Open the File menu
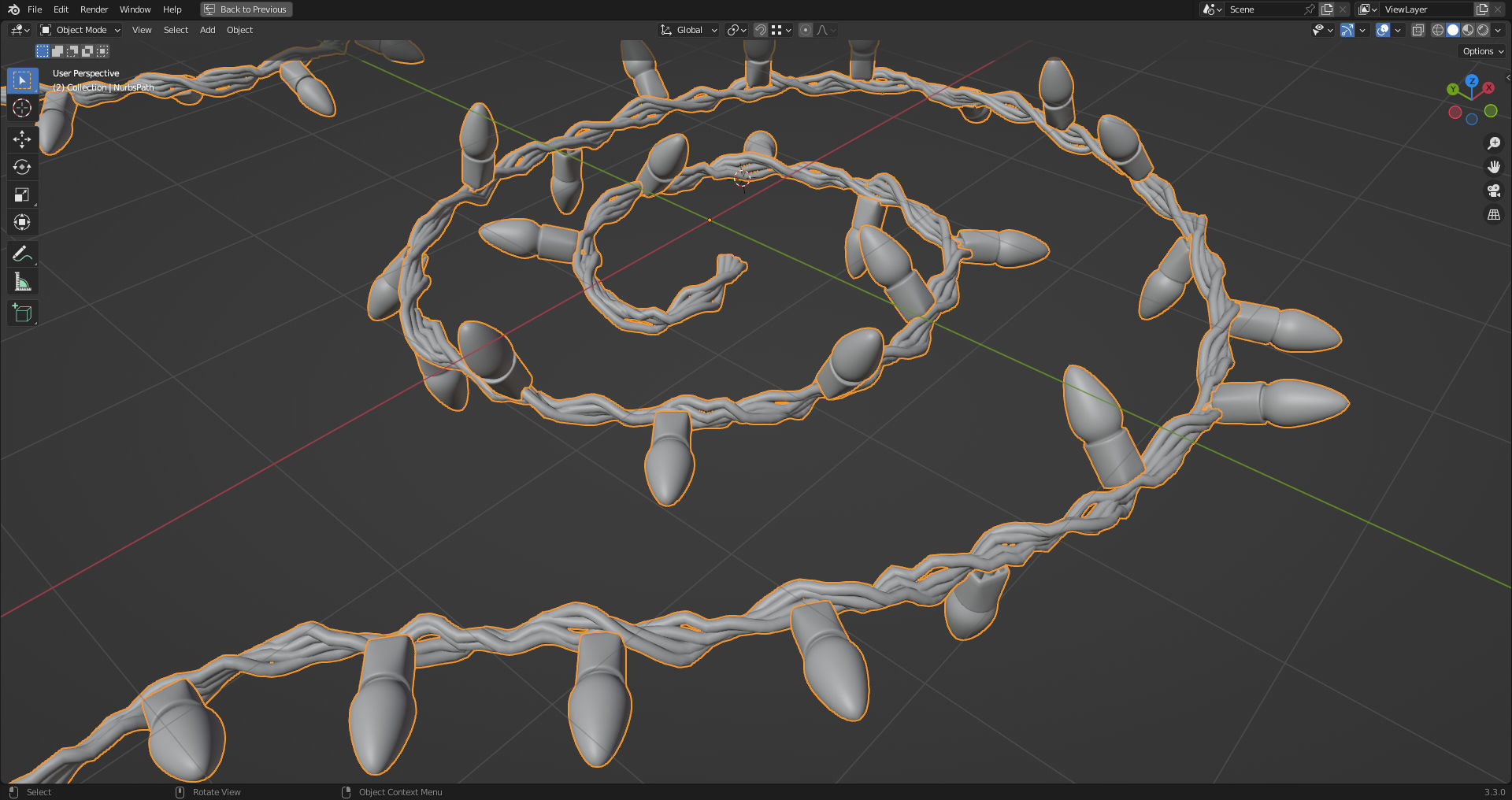Image resolution: width=1512 pixels, height=800 pixels. 35,9
